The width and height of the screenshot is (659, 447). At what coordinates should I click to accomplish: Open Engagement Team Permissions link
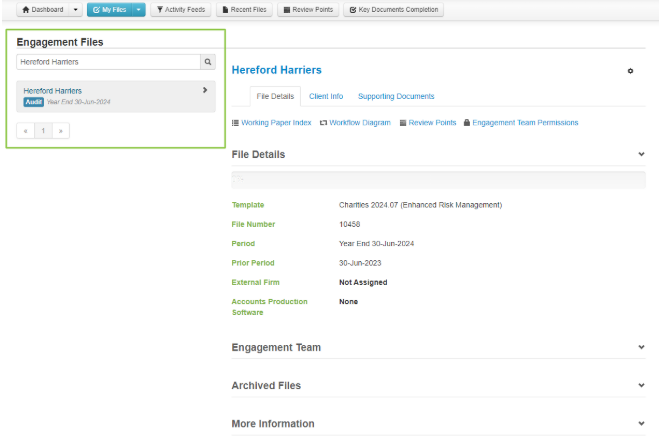[521, 123]
